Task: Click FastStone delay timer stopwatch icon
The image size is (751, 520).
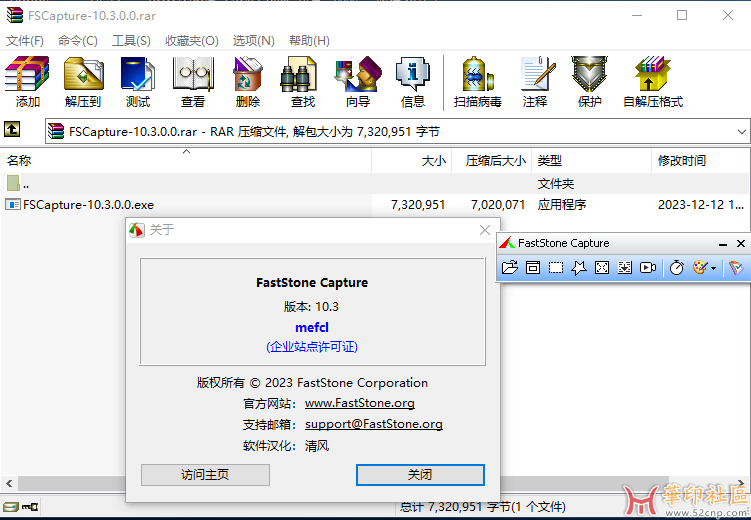Action: 677,268
